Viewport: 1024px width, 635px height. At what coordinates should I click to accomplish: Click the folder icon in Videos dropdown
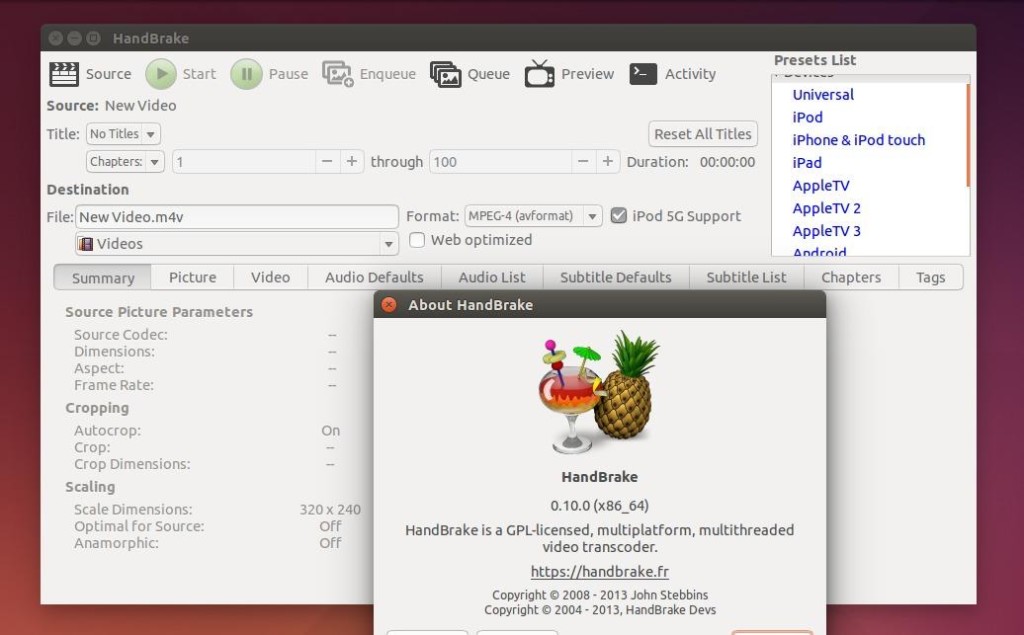click(86, 244)
